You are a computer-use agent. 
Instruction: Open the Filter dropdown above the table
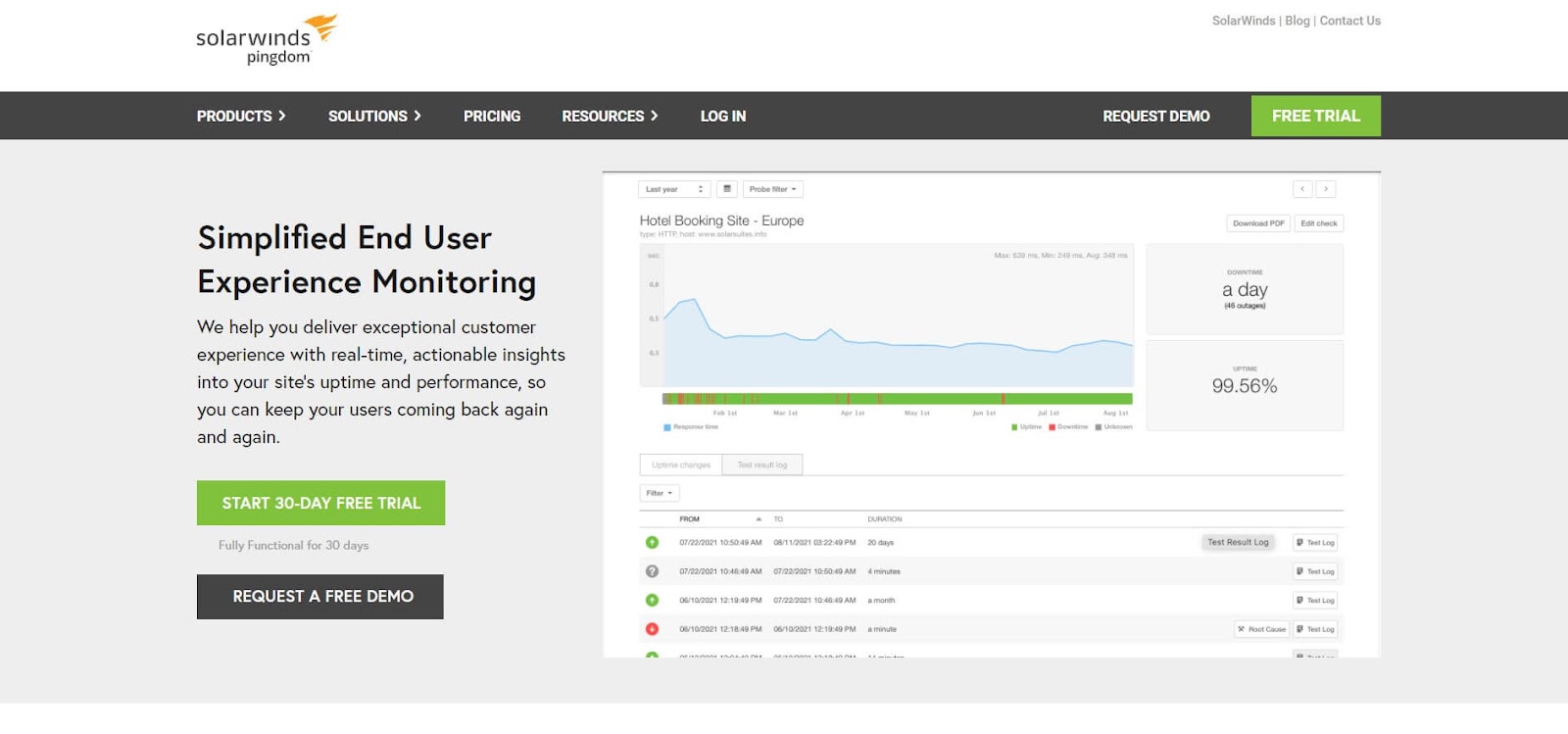coord(660,493)
